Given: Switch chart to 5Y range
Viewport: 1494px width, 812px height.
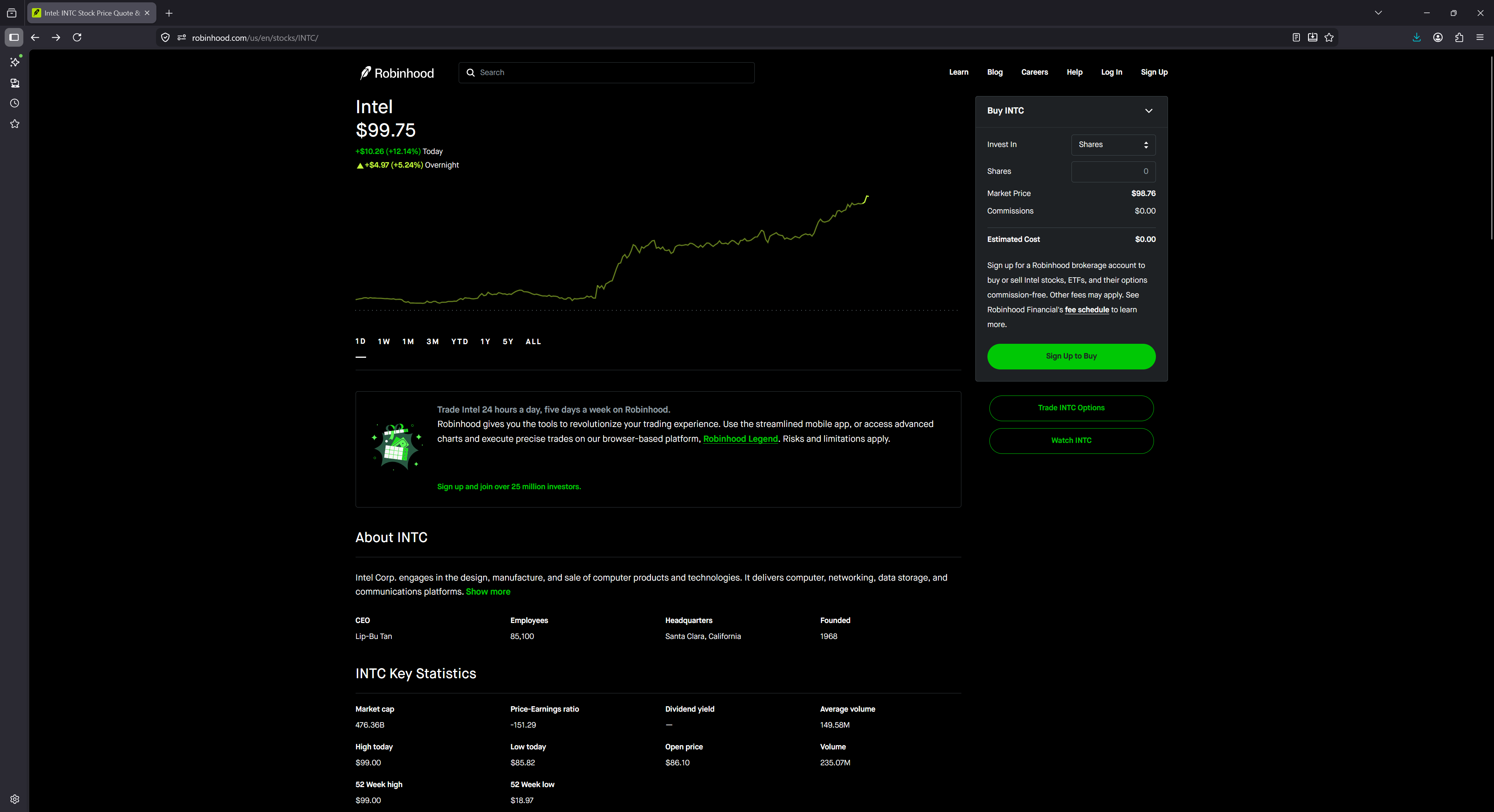Looking at the screenshot, I should [x=507, y=342].
